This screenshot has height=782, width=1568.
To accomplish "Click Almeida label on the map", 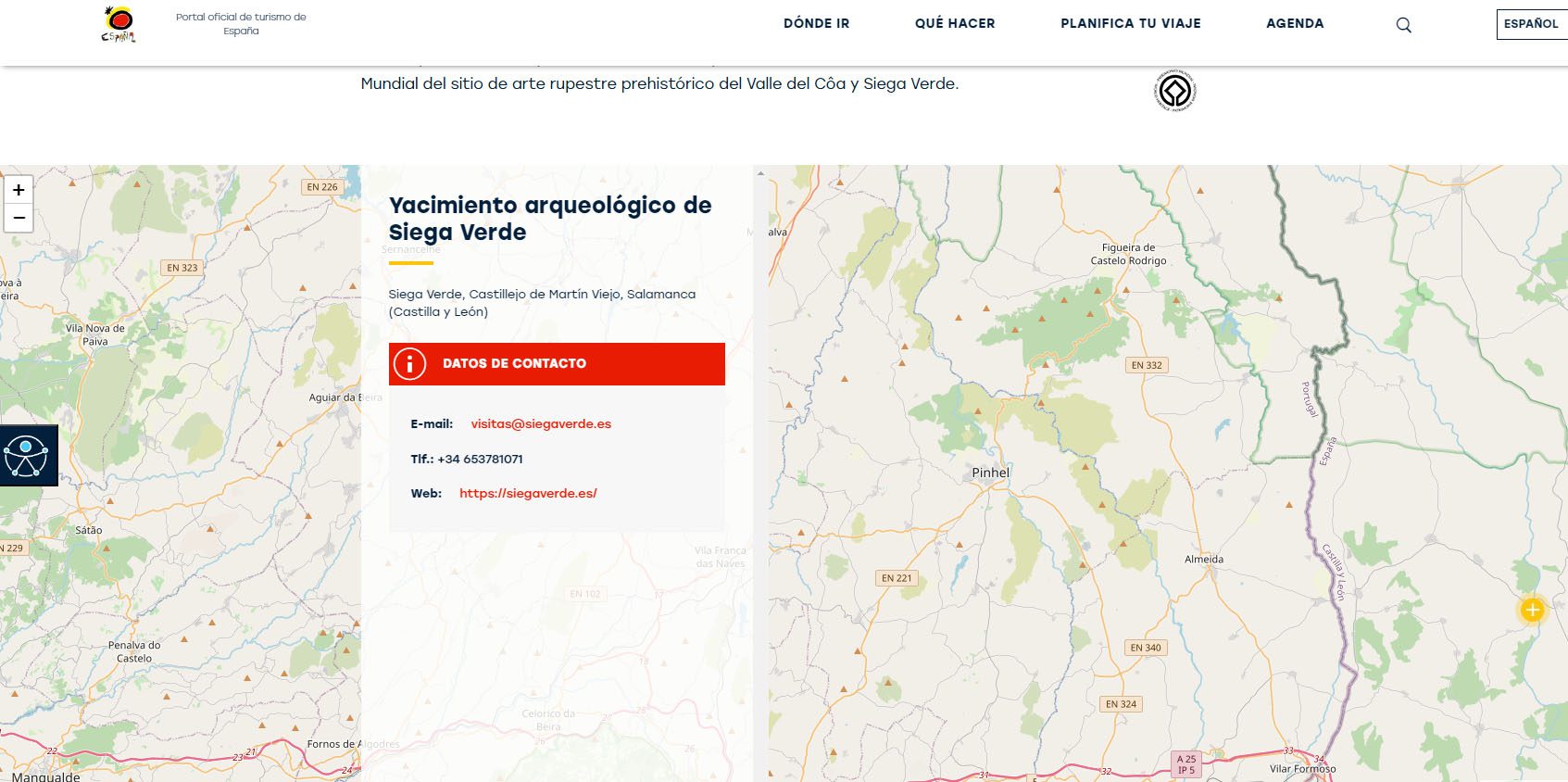I will (x=1204, y=559).
